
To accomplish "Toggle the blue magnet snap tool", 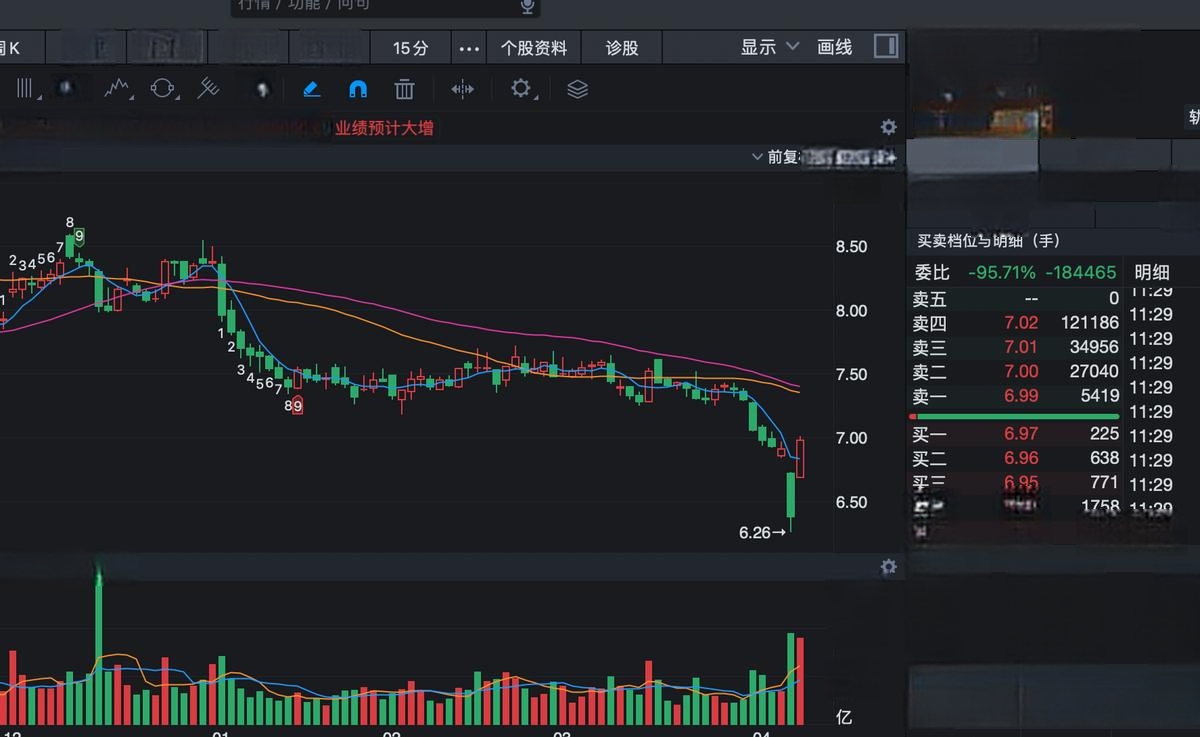I will [x=358, y=89].
